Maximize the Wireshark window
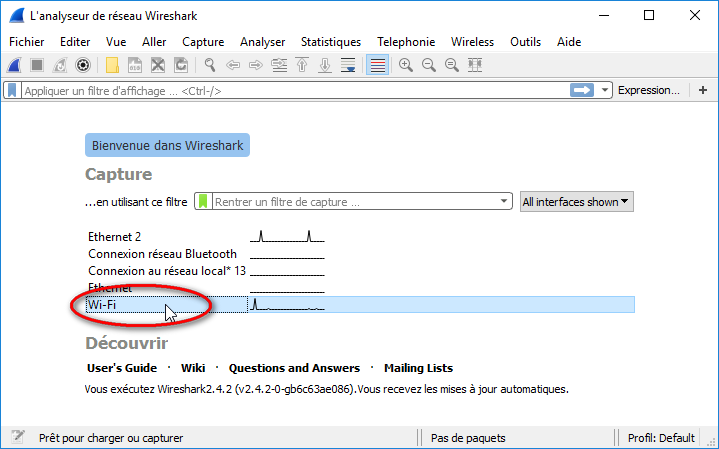 click(x=649, y=16)
